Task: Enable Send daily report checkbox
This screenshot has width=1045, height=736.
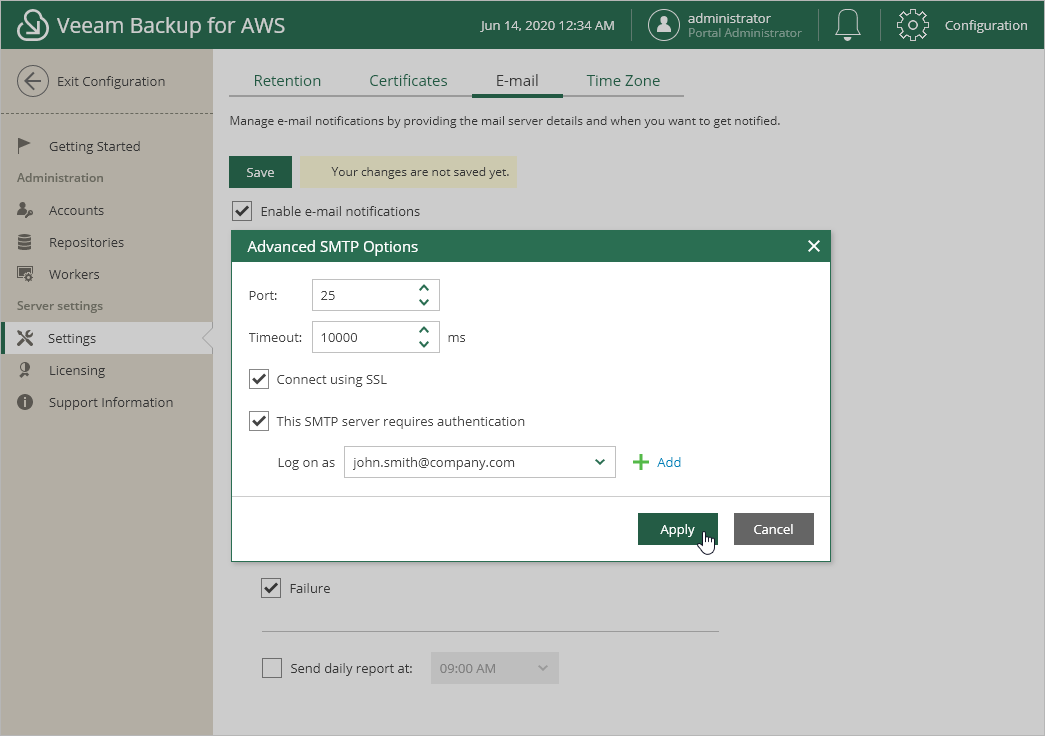Action: click(272, 668)
